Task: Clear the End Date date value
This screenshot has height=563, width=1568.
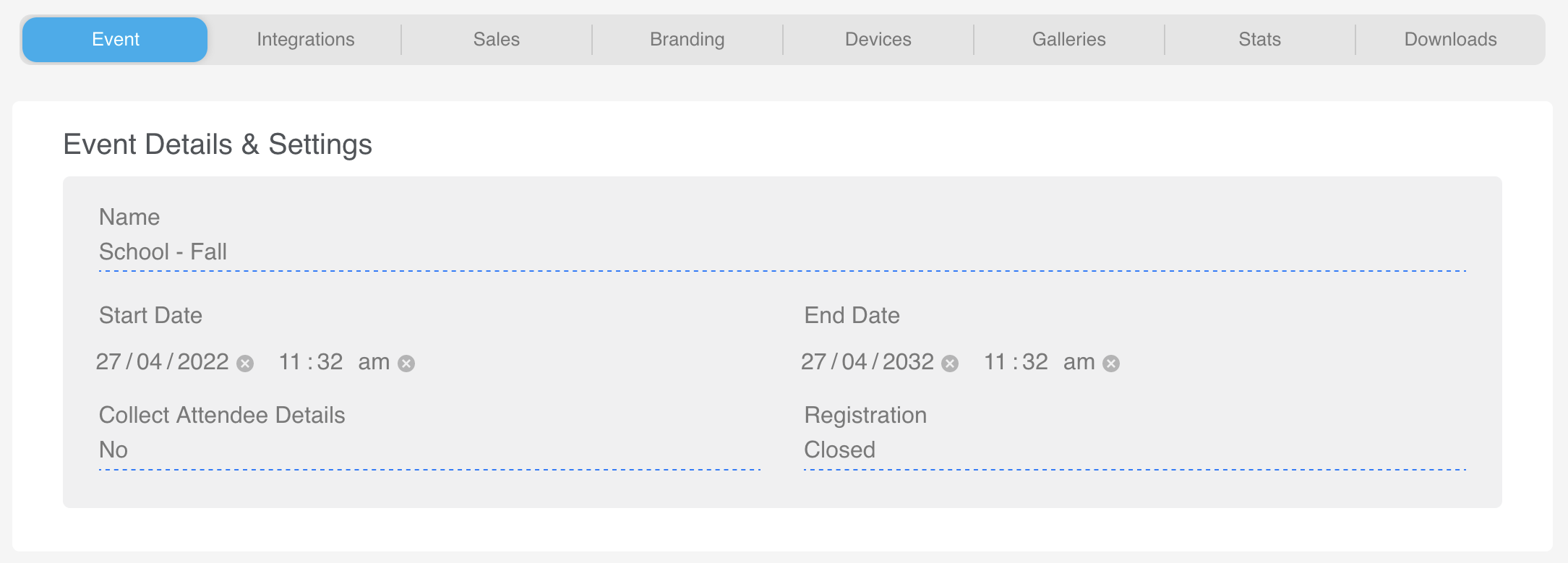Action: point(951,364)
